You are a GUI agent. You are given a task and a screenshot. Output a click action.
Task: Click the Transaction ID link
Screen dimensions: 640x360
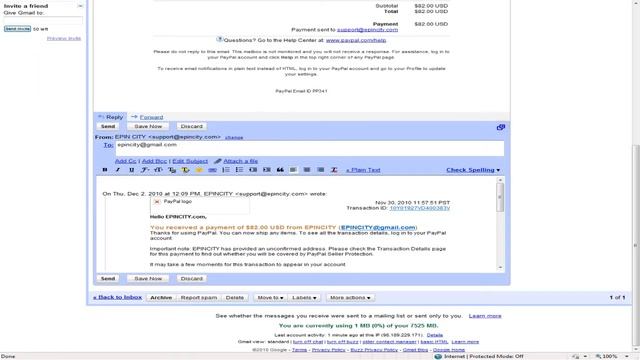pyautogui.click(x=420, y=208)
